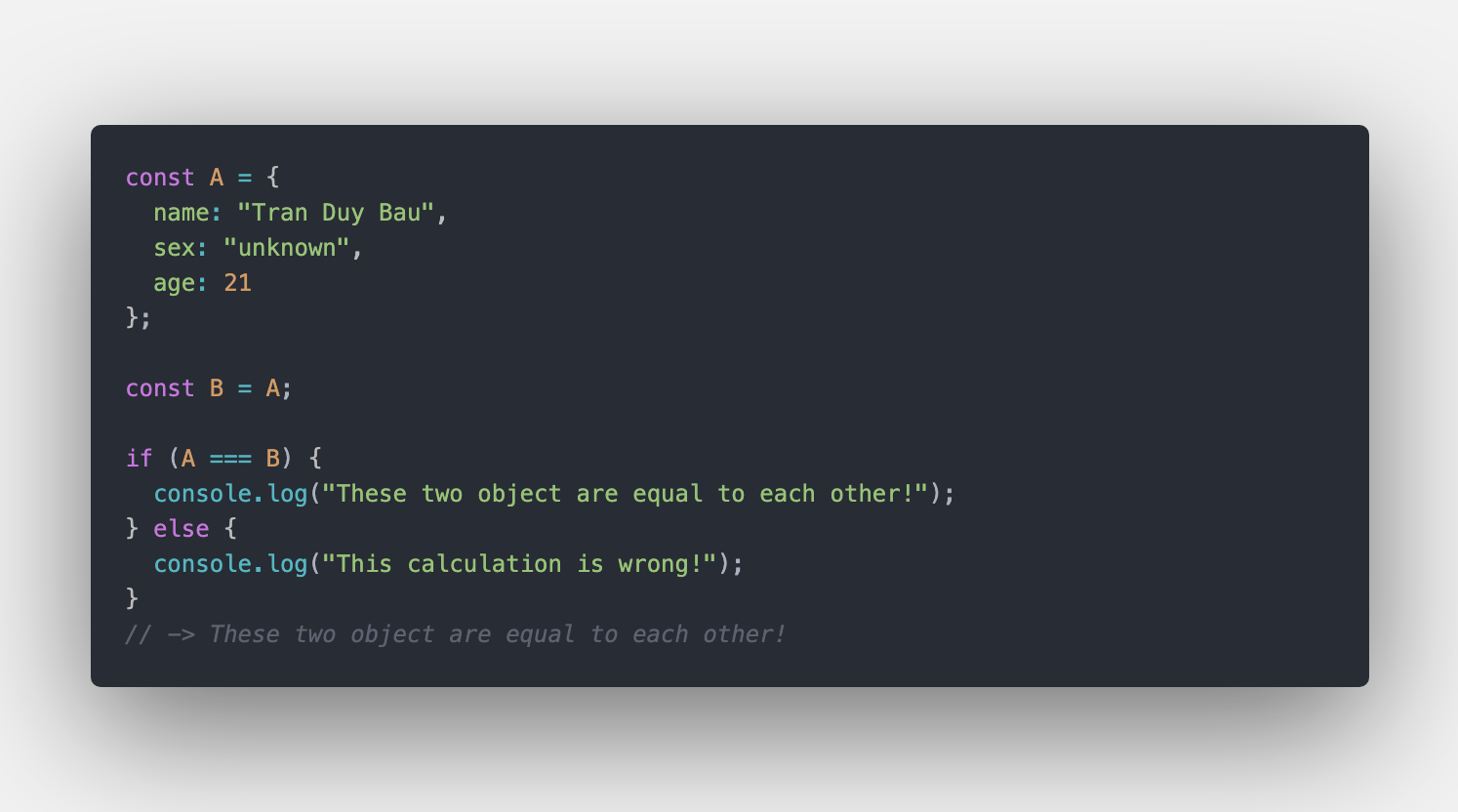This screenshot has height=812, width=1458.
Task: Click the "Tran Duy Bau" name string
Action: tap(336, 213)
